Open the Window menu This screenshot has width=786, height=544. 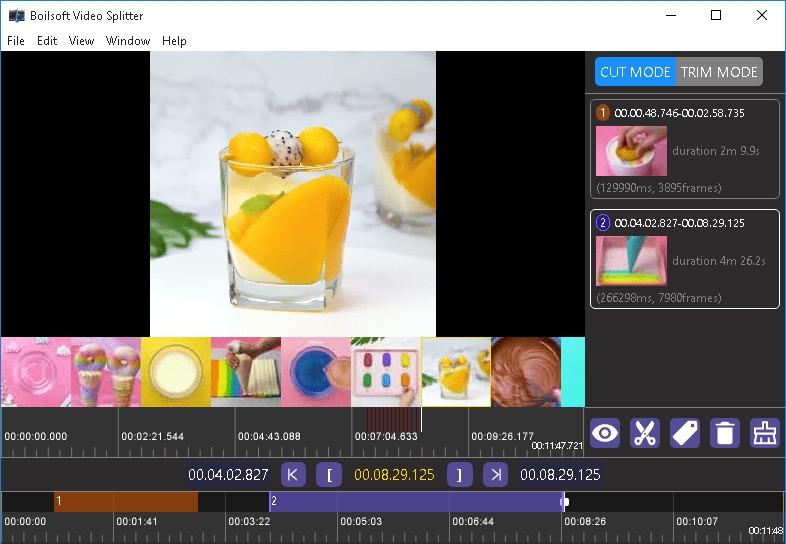click(128, 41)
